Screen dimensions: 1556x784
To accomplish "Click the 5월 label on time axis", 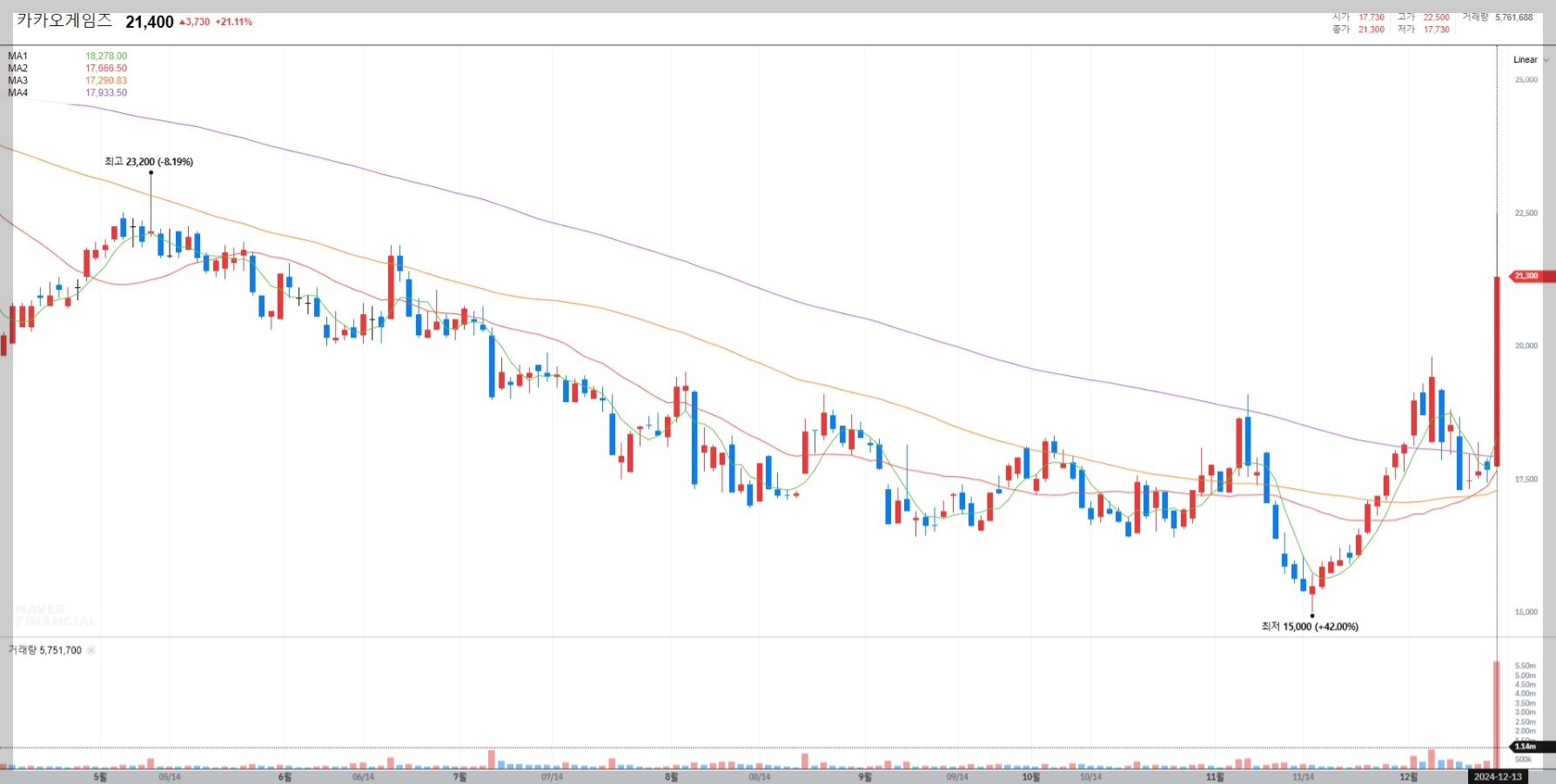I will 100,777.
